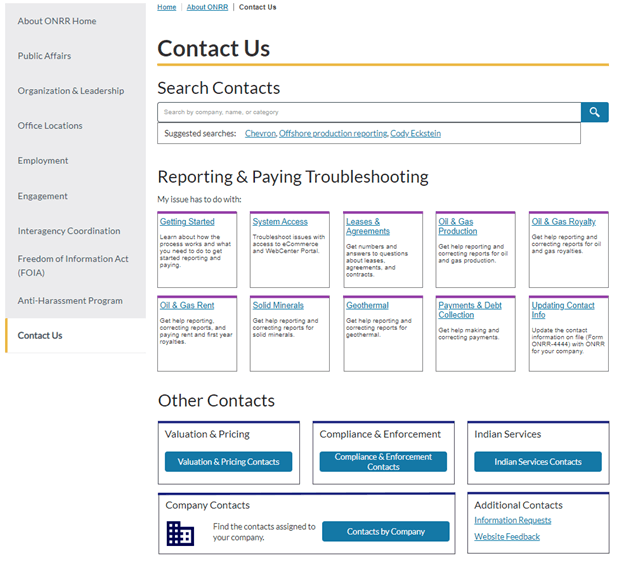Choose Offshore production reporting suggestion

[333, 133]
